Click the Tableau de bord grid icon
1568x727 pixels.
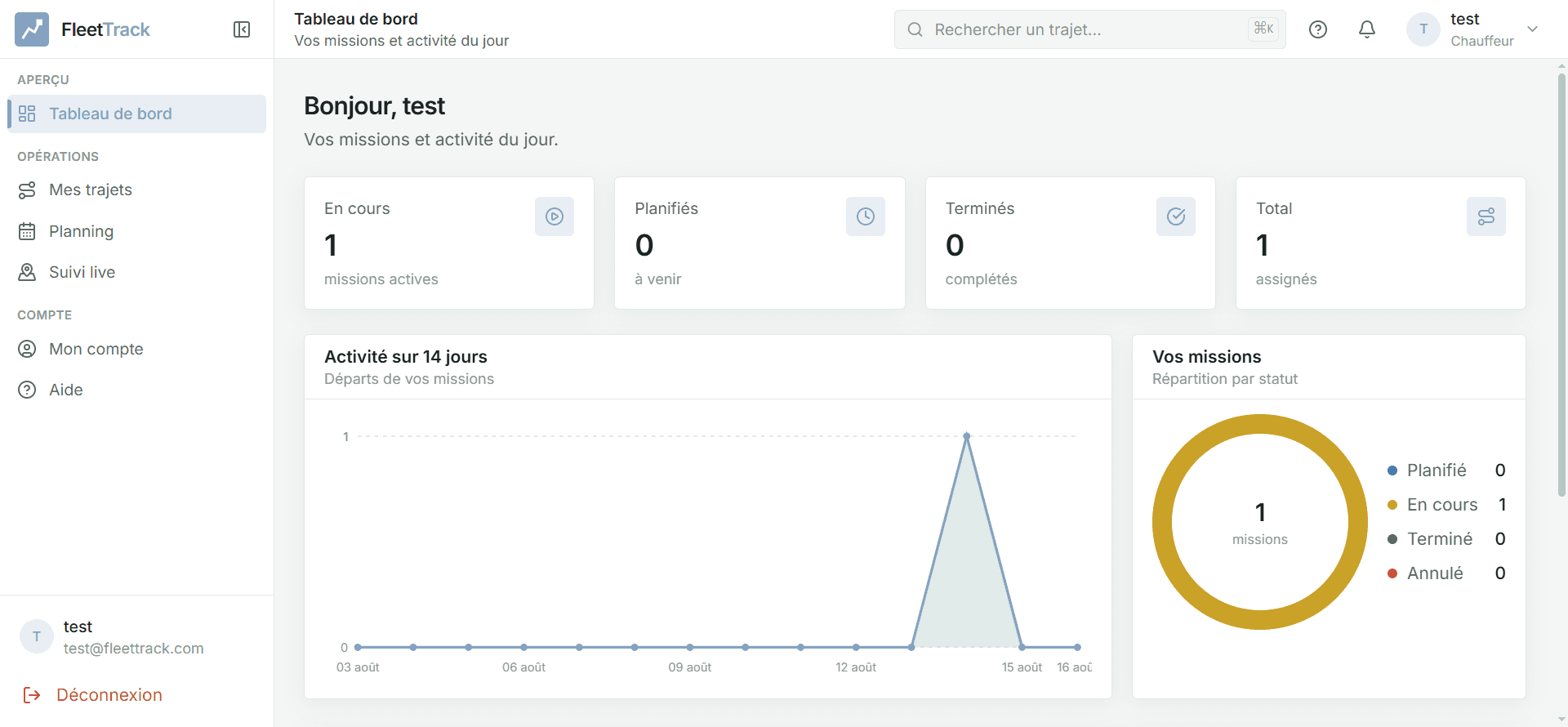(x=27, y=114)
